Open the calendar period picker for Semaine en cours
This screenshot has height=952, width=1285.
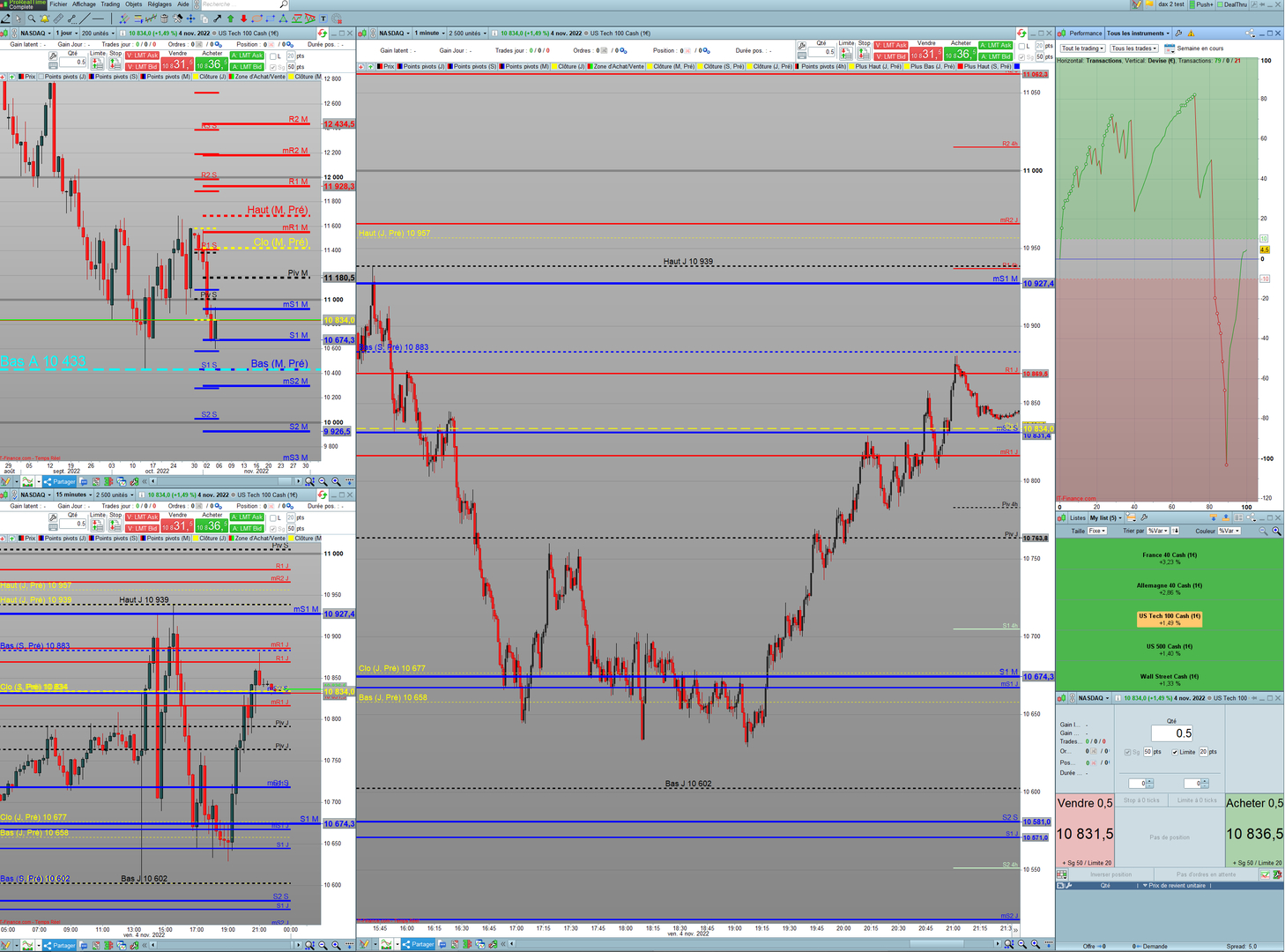(1170, 48)
